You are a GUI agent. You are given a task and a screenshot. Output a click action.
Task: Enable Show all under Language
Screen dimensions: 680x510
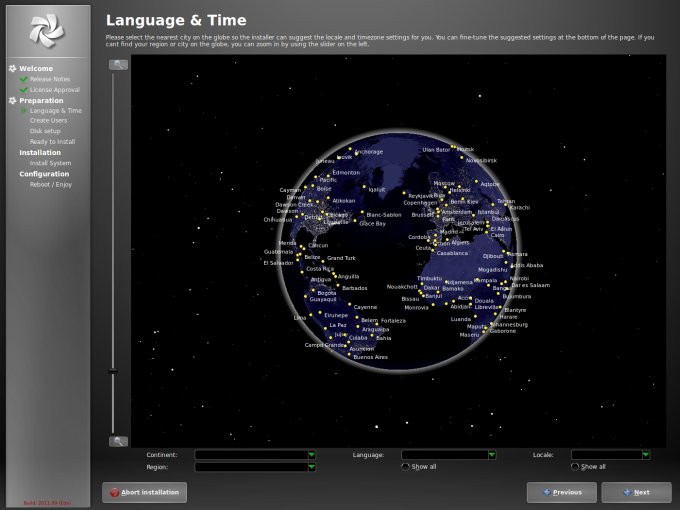click(405, 467)
